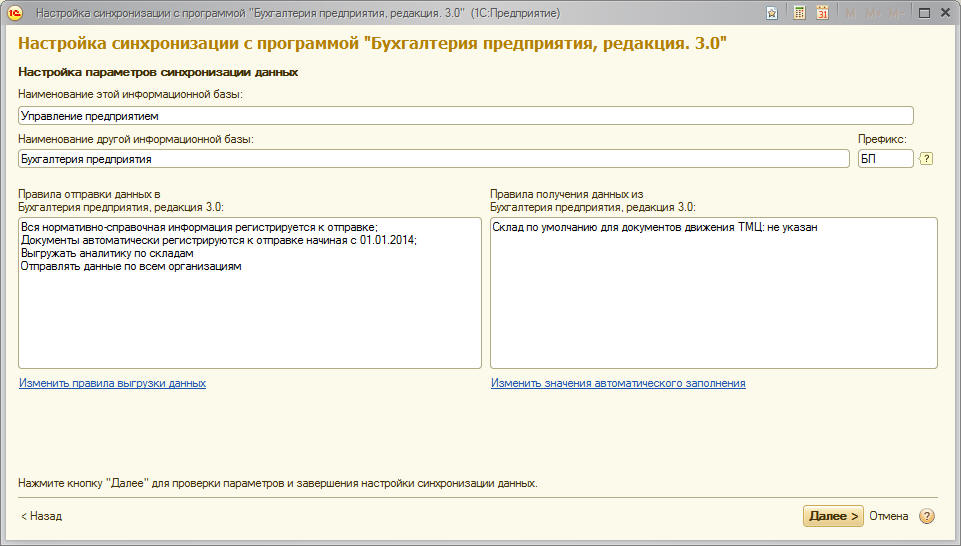Open the calendar icon in title bar

pos(822,13)
